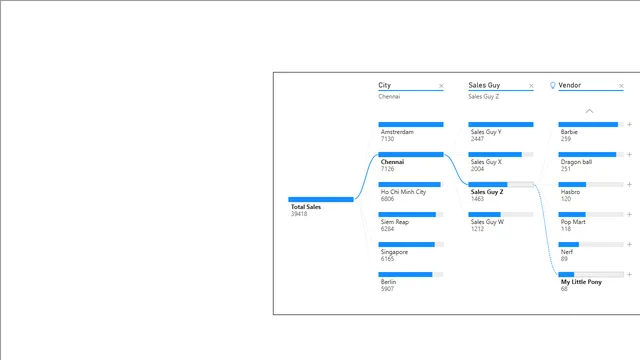Select the Nerf vendor node

[591, 244]
